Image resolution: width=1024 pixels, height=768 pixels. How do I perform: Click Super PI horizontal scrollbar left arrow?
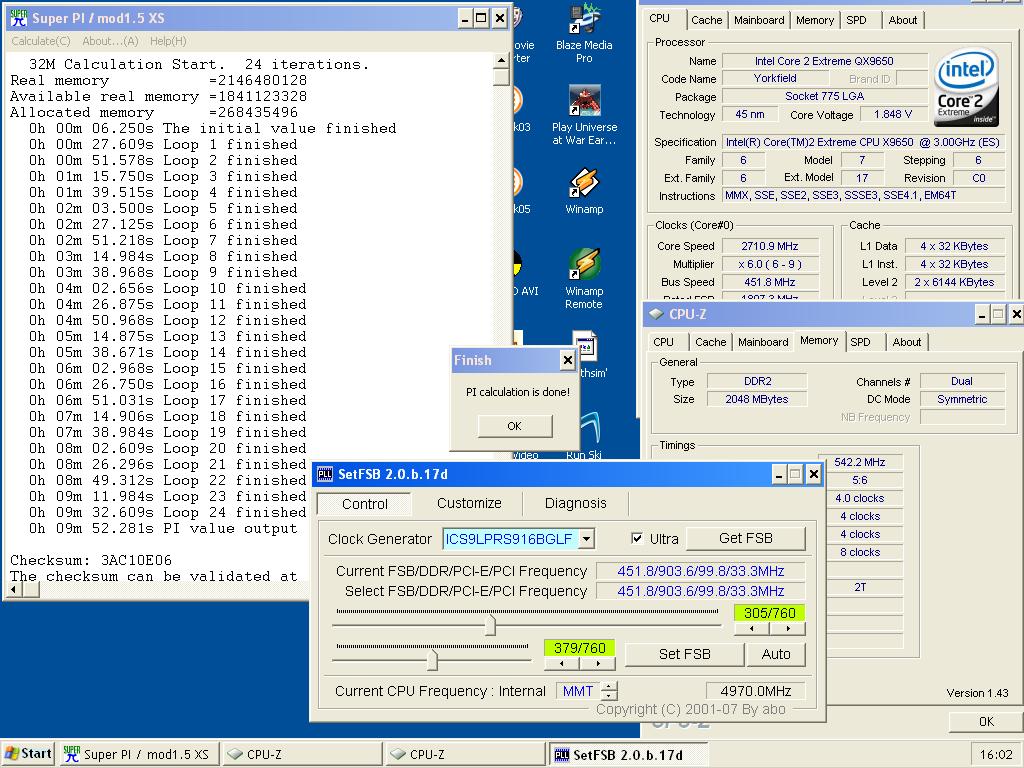pyautogui.click(x=13, y=589)
